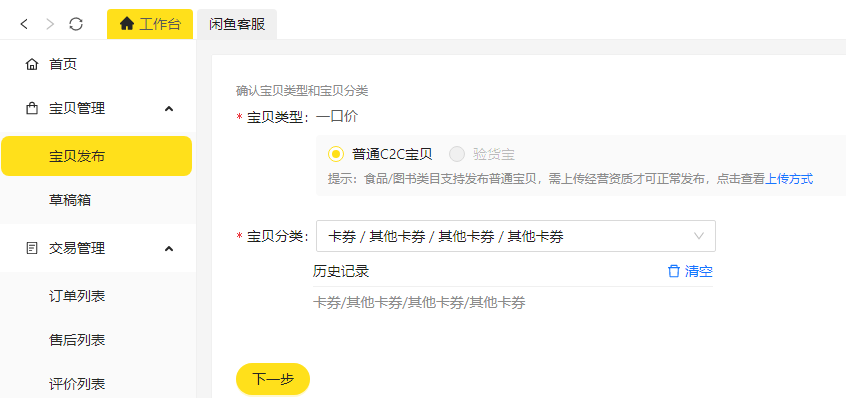
Task: Open the 上传方式 link
Action: pos(789,179)
